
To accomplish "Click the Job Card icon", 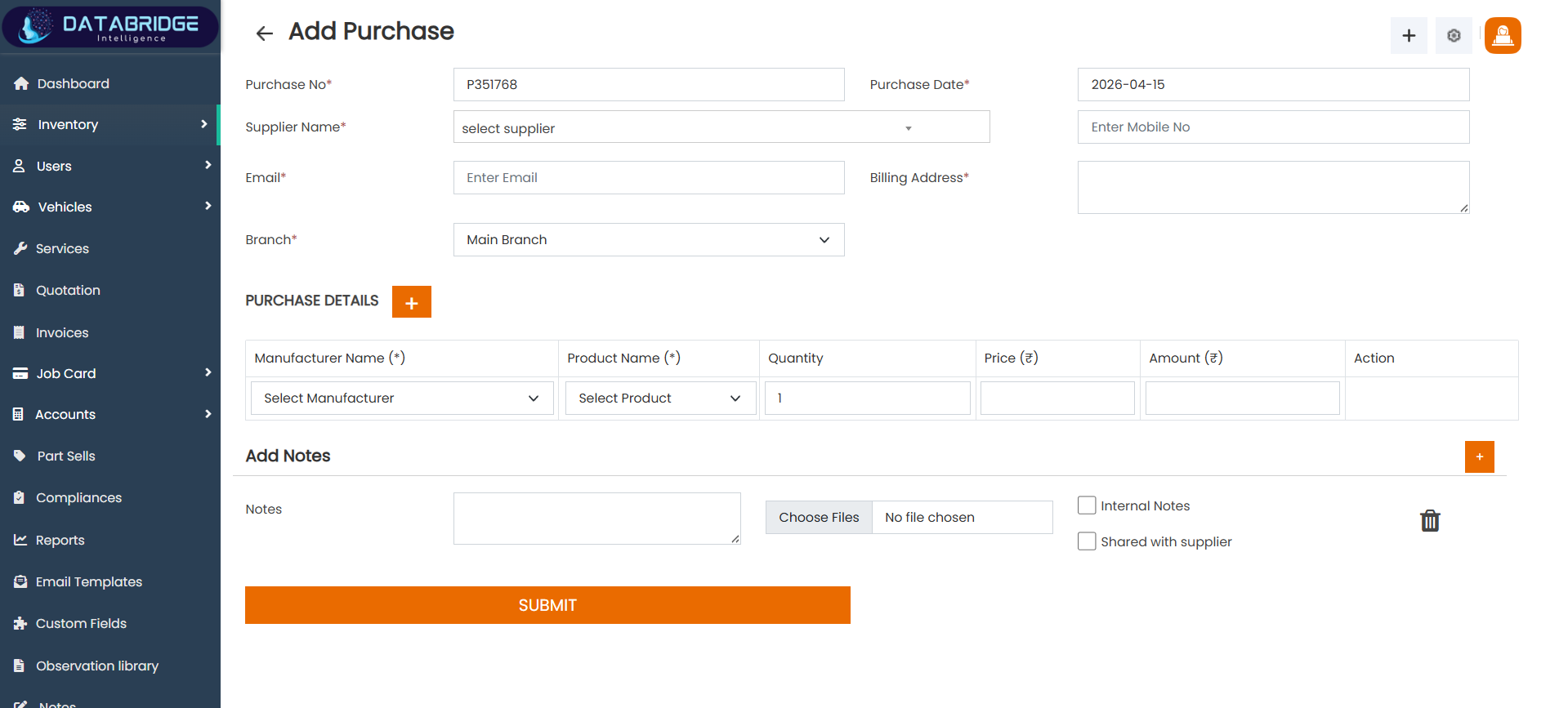I will click(x=20, y=373).
